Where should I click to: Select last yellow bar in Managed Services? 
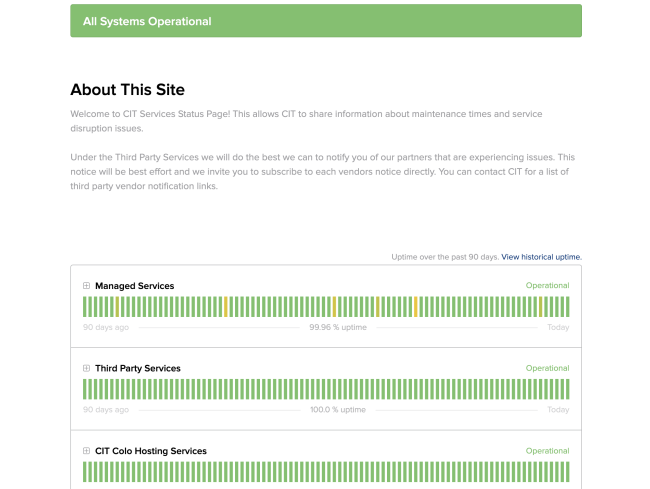click(541, 307)
